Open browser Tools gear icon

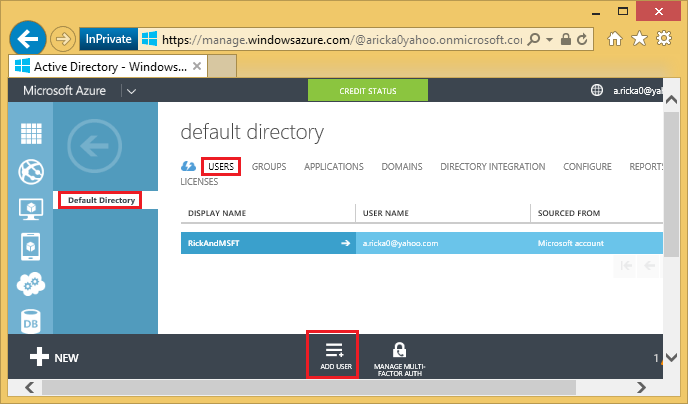pyautogui.click(x=664, y=39)
